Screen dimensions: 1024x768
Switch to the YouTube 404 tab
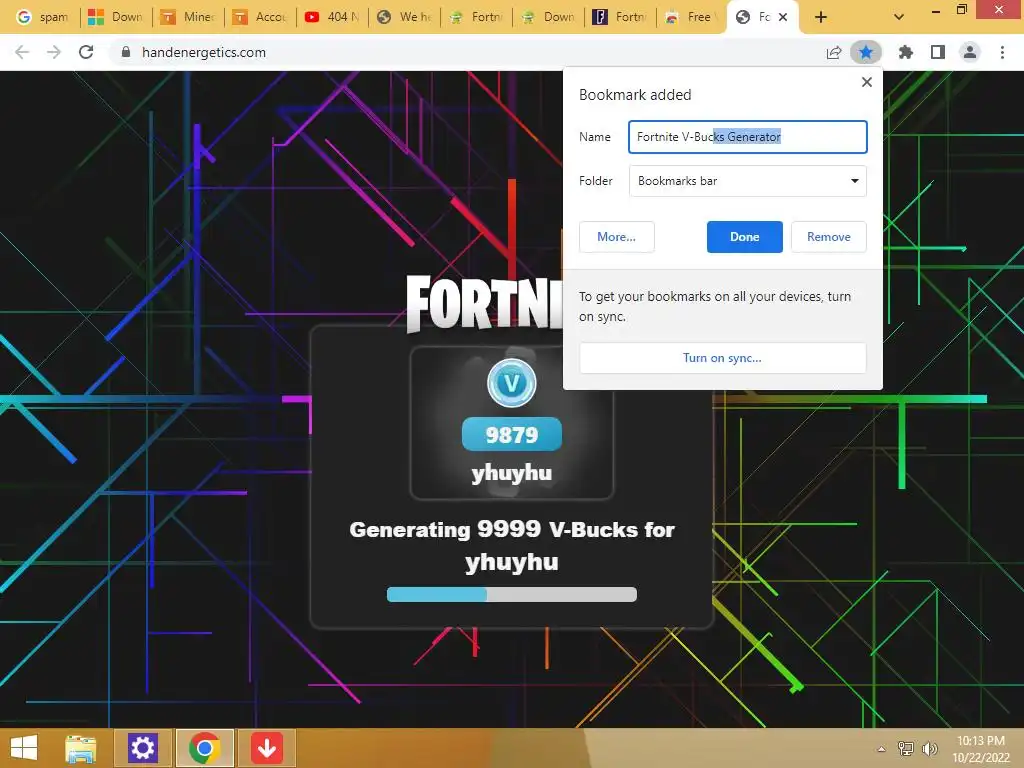332,17
